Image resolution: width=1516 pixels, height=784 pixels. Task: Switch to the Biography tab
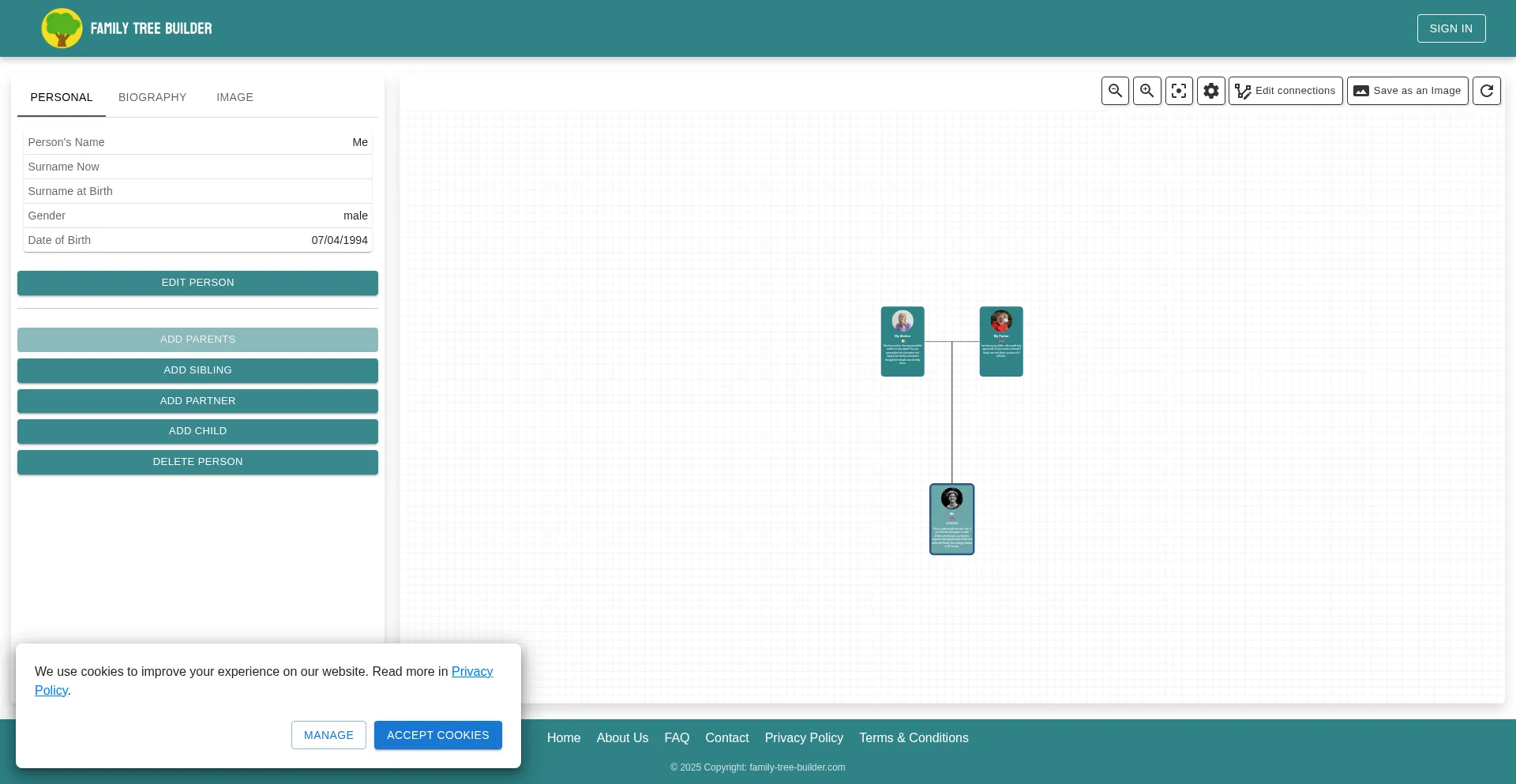pos(152,97)
